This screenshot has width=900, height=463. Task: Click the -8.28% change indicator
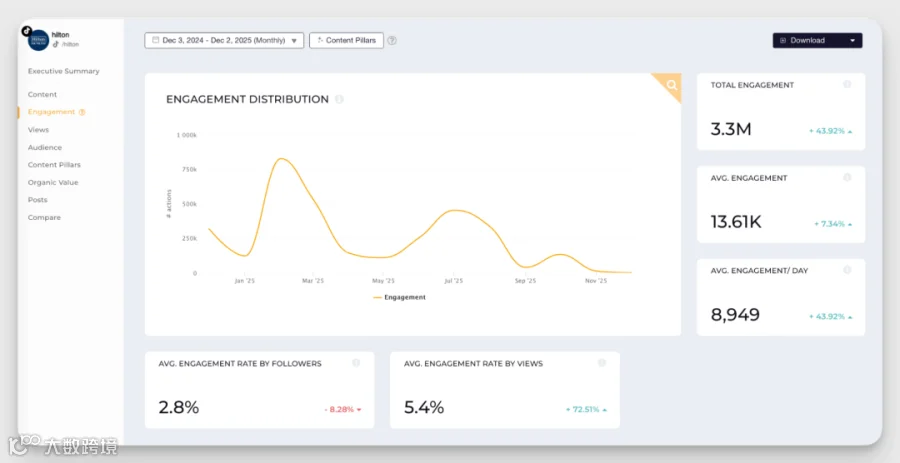pyautogui.click(x=343, y=410)
